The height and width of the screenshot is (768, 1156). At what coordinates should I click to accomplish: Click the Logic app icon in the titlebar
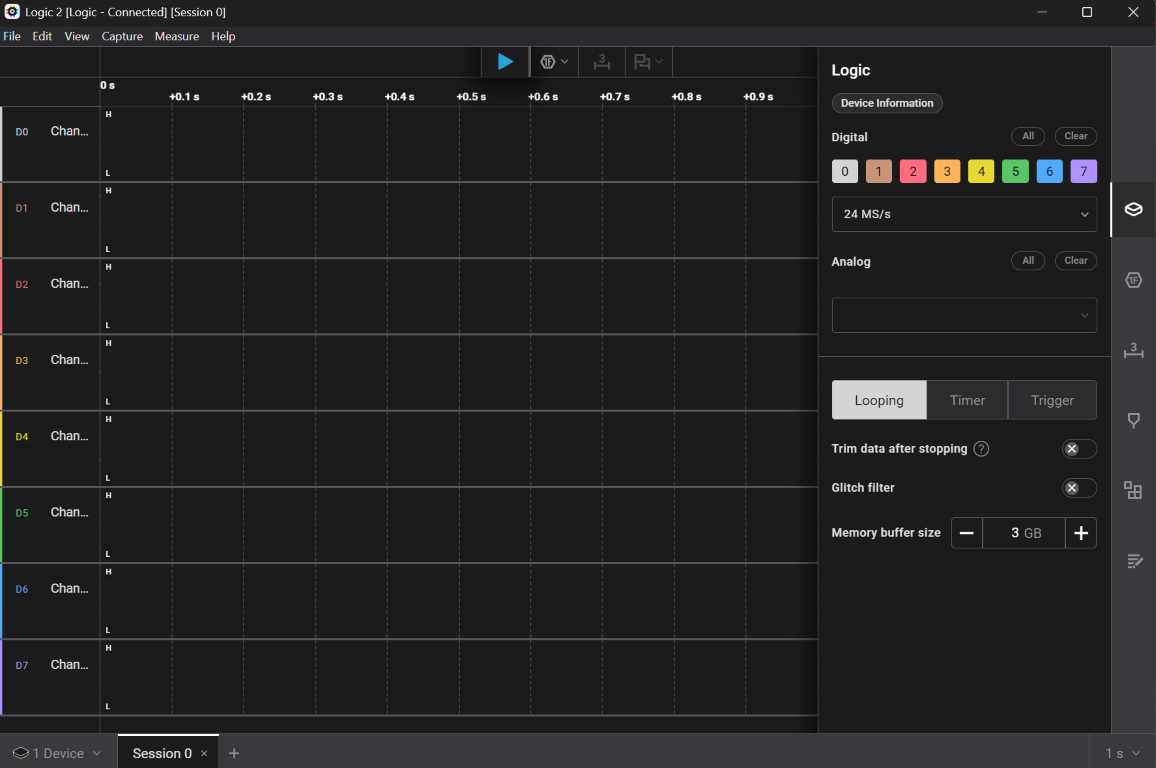(x=13, y=12)
